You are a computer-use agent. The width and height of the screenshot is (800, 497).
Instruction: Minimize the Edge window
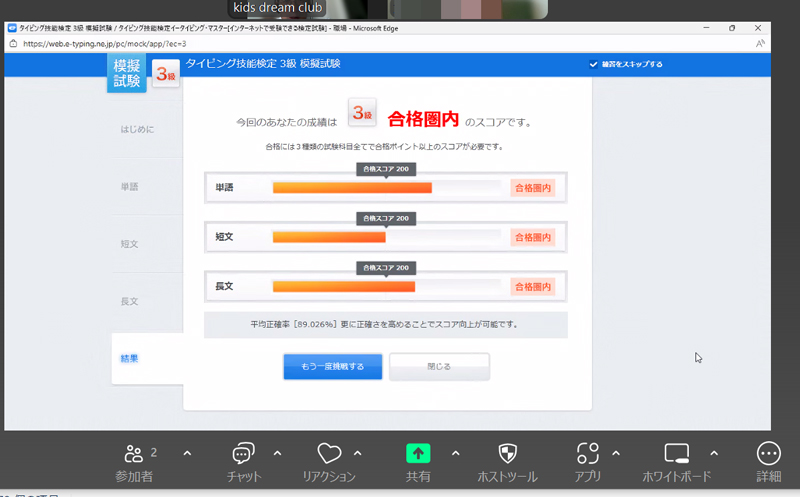tap(706, 28)
